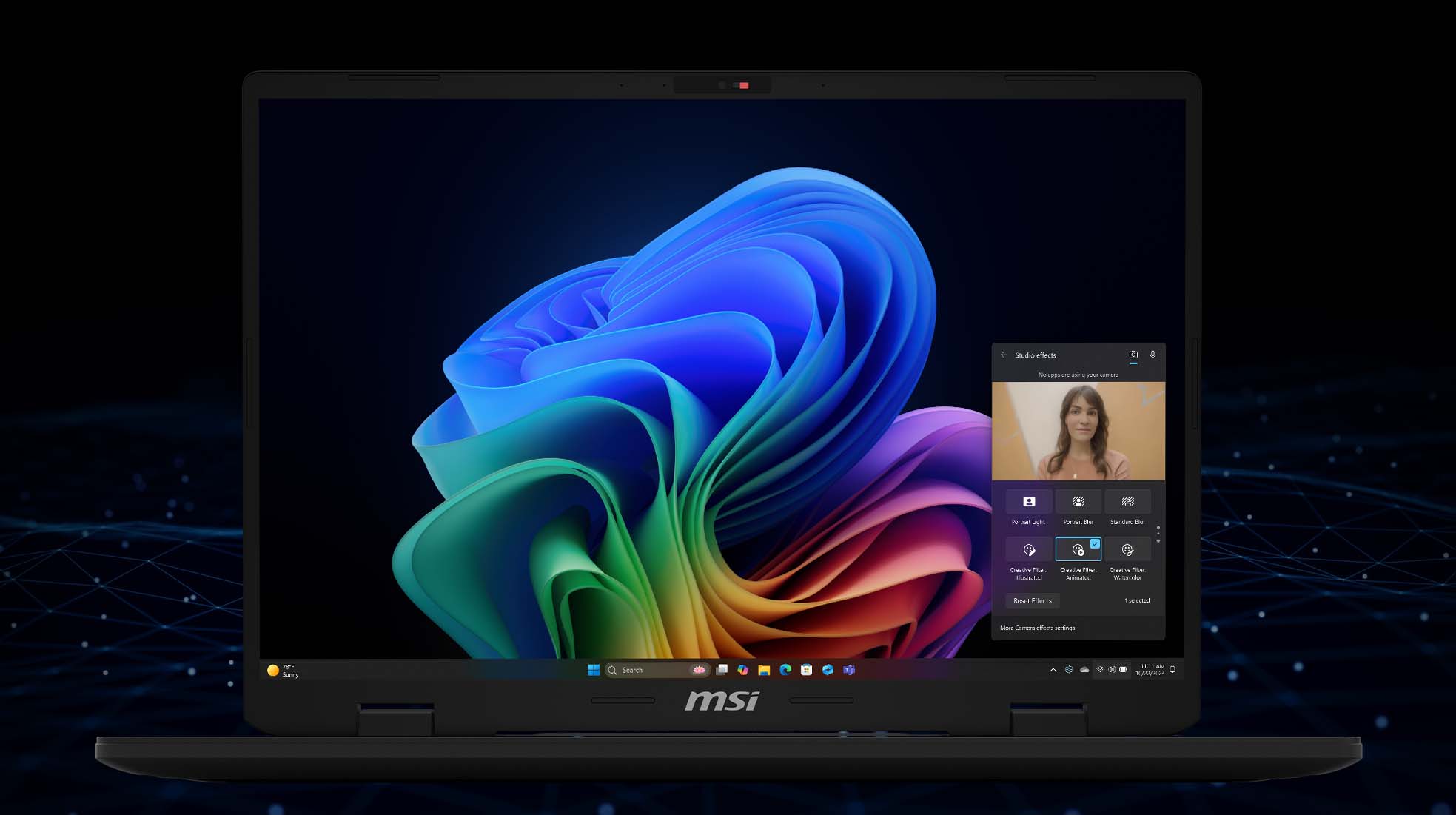Expand the hidden system tray icons

click(1053, 670)
